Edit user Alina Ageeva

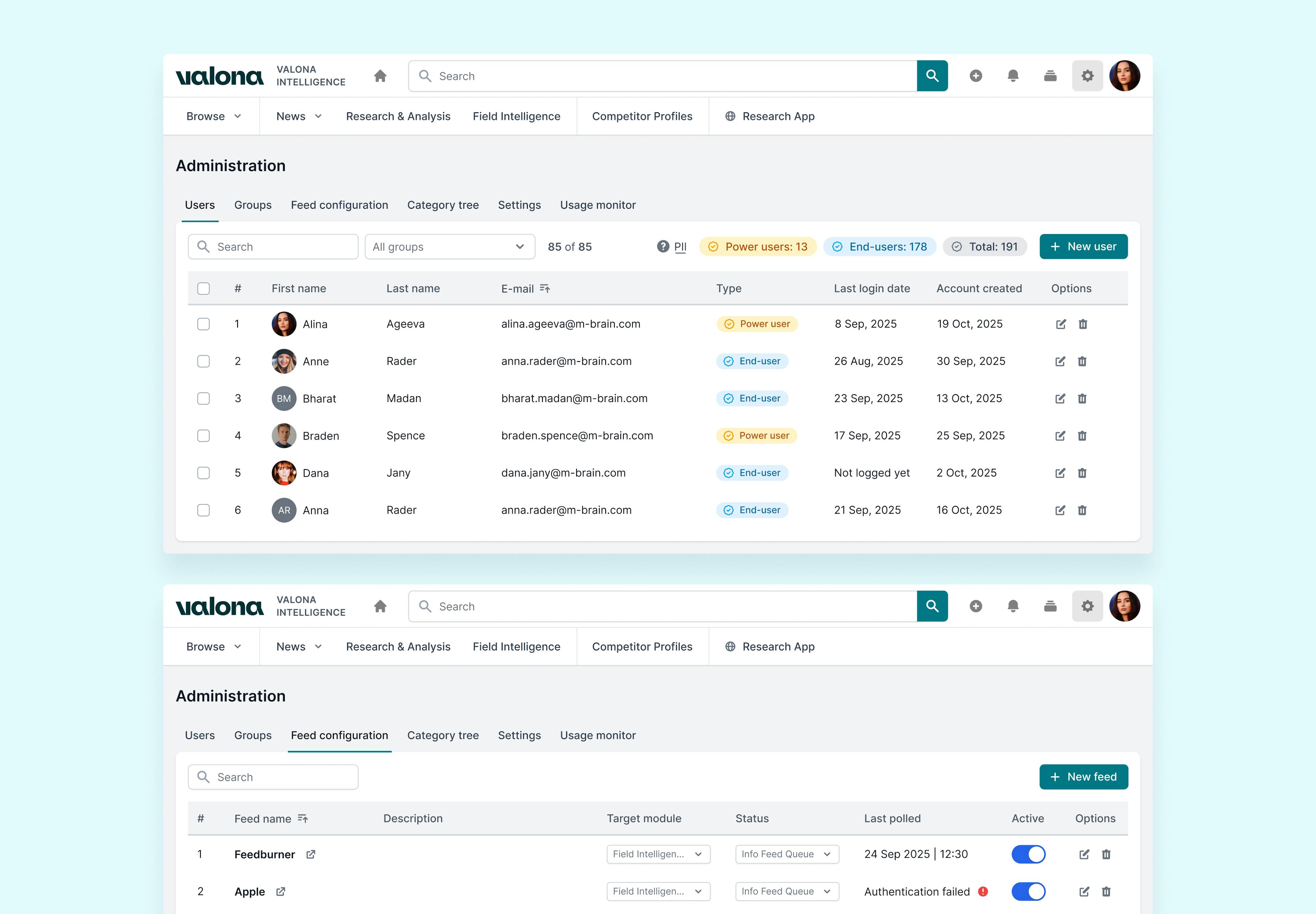pyautogui.click(x=1061, y=324)
